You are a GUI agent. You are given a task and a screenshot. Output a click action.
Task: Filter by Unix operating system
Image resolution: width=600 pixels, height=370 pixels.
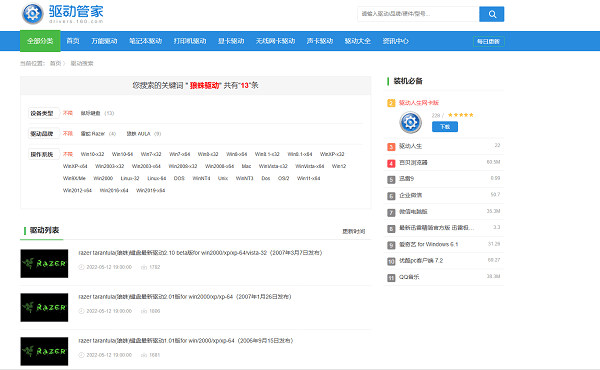tap(223, 178)
